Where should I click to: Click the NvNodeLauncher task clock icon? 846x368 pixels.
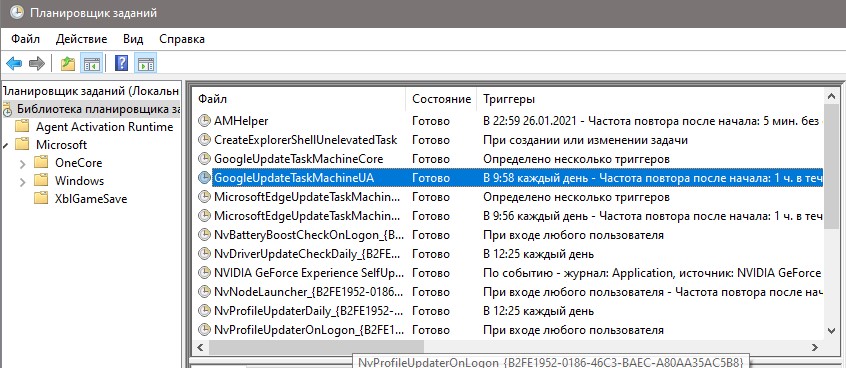(204, 292)
